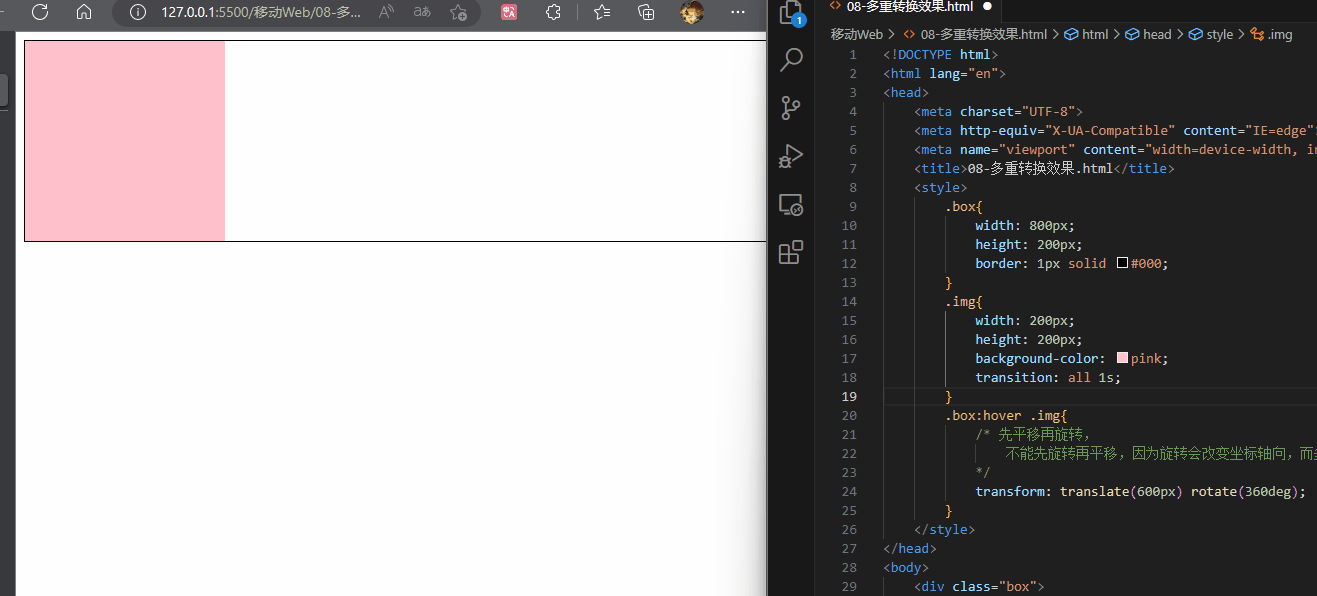
Task: Click the read aloud icon in address bar
Action: [x=386, y=12]
